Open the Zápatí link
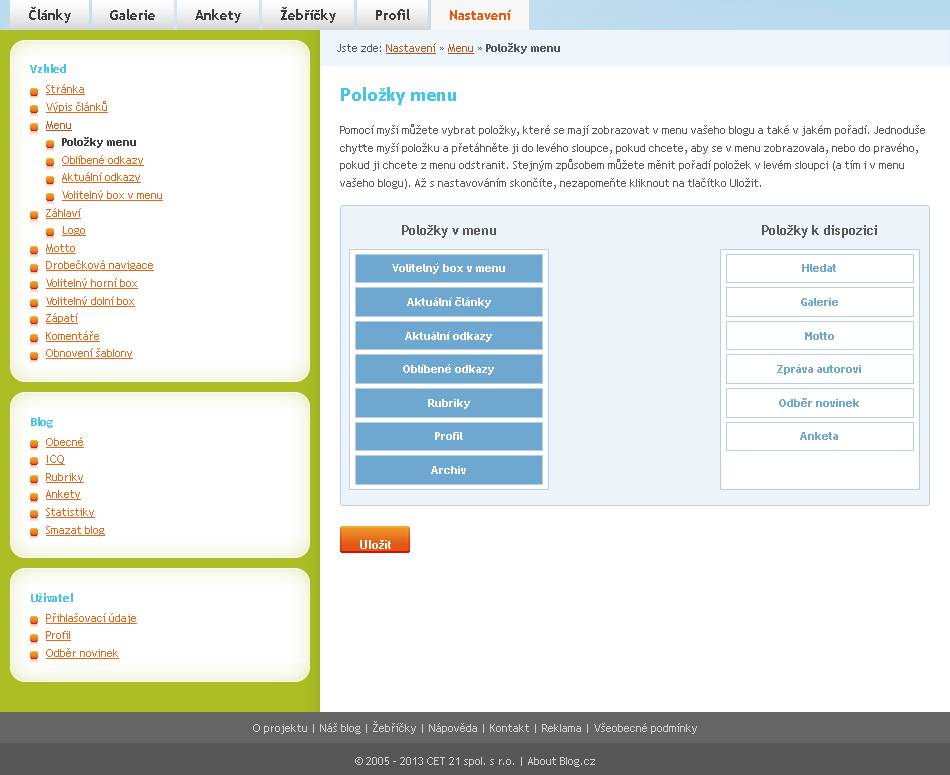 click(x=62, y=318)
